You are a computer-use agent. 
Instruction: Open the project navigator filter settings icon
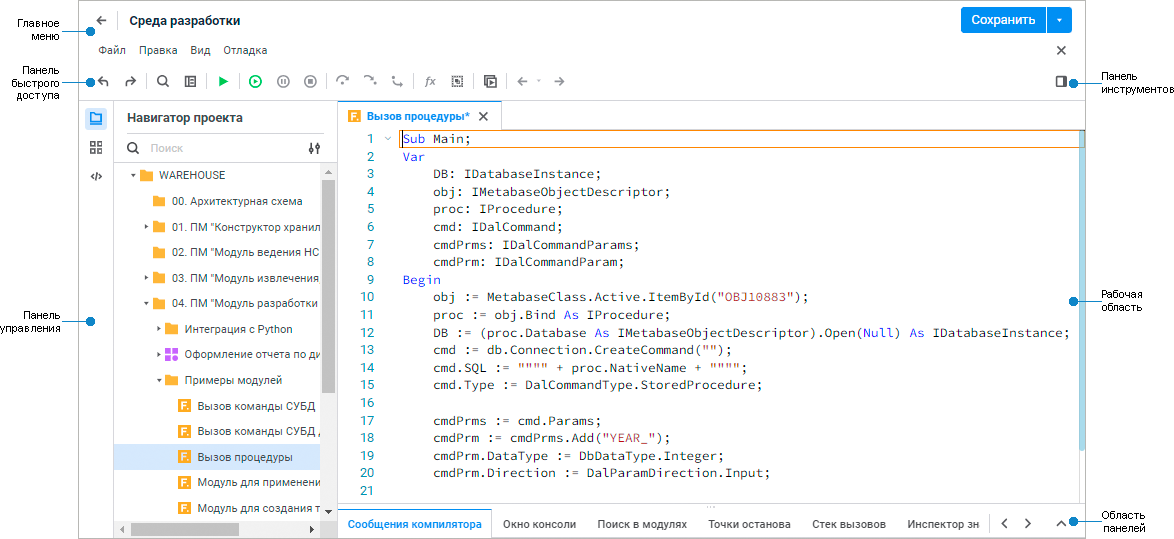tap(314, 148)
